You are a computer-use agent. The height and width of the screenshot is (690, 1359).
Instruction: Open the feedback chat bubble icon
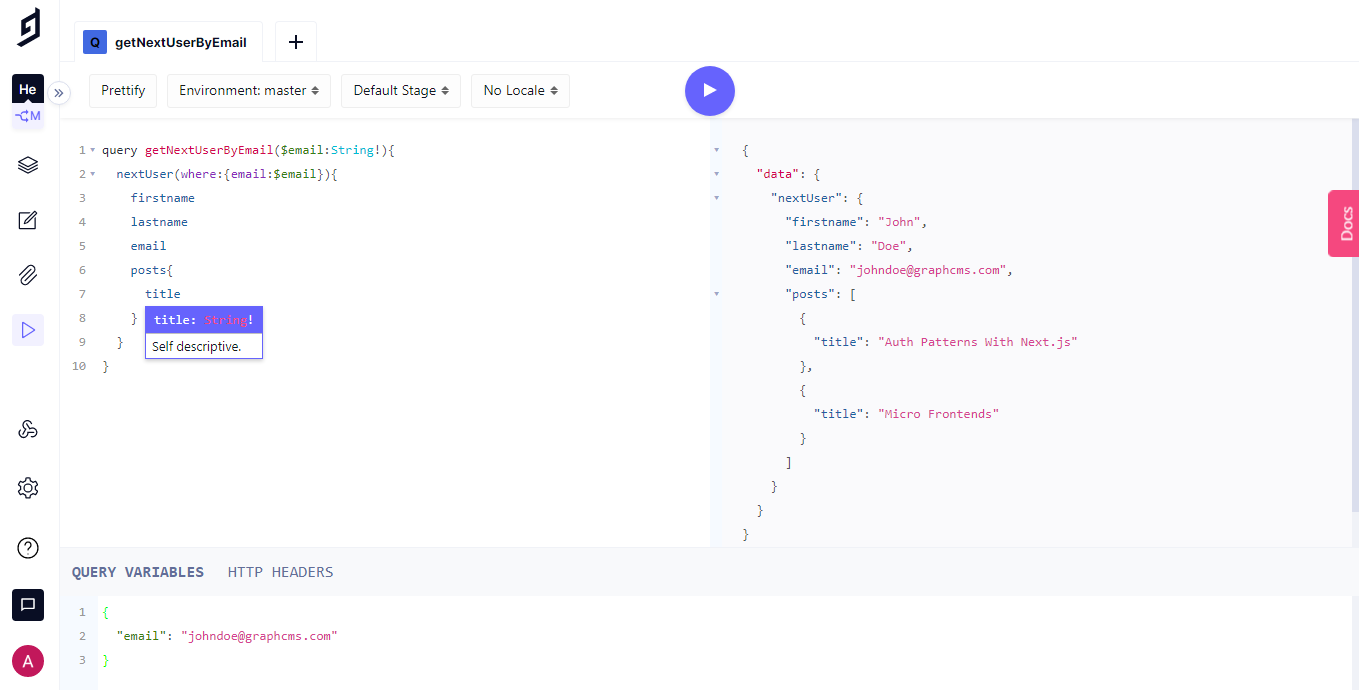28,605
